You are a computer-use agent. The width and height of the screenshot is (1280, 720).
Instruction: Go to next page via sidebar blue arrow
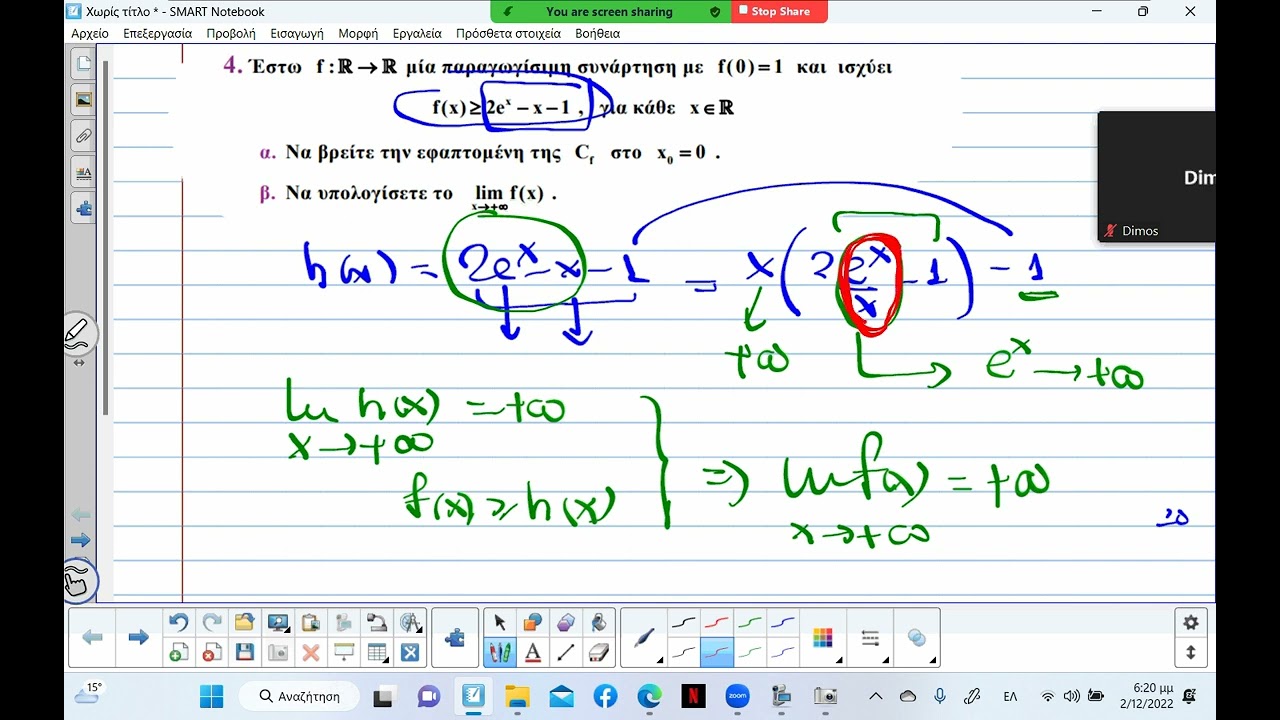coord(81,540)
